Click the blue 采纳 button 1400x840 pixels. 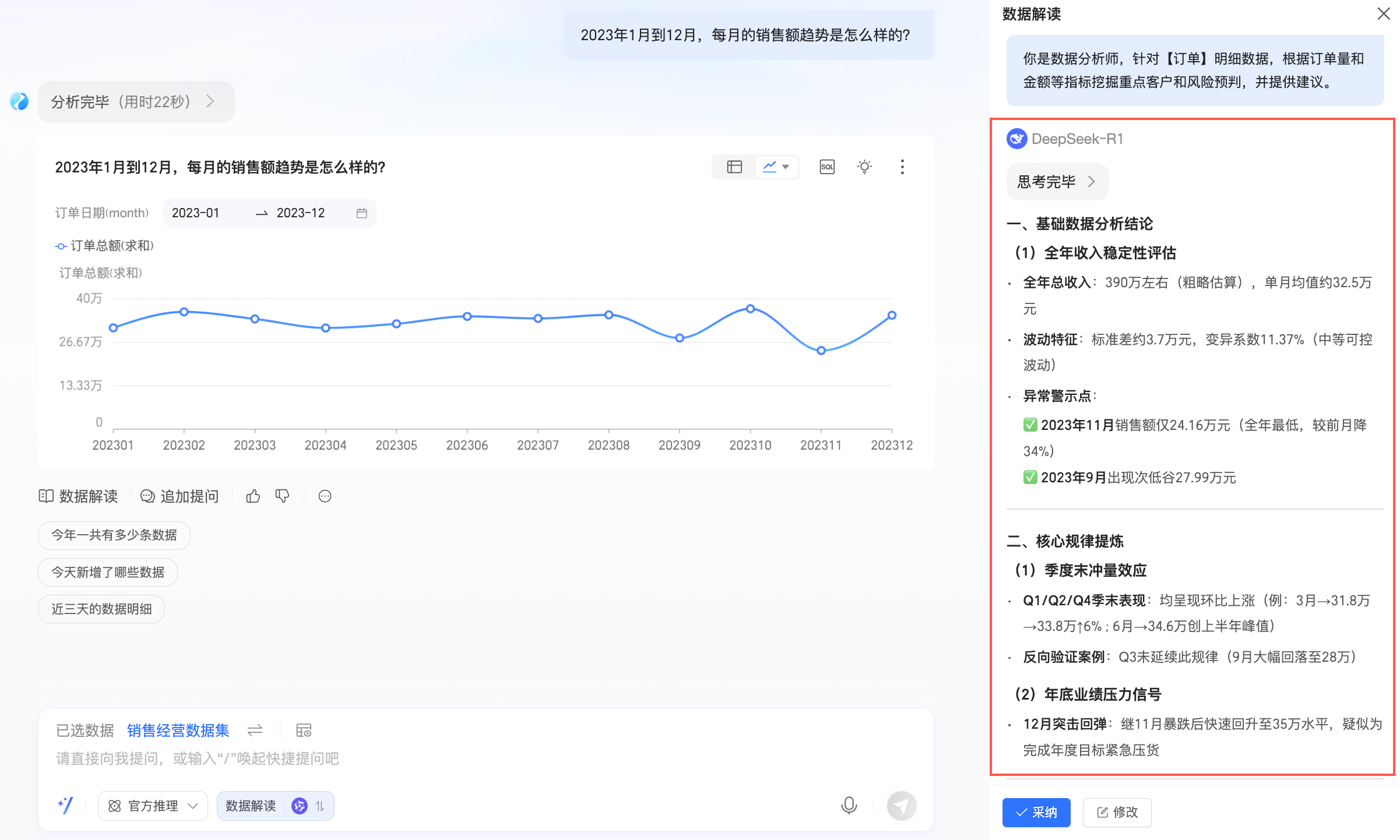coord(1036,813)
